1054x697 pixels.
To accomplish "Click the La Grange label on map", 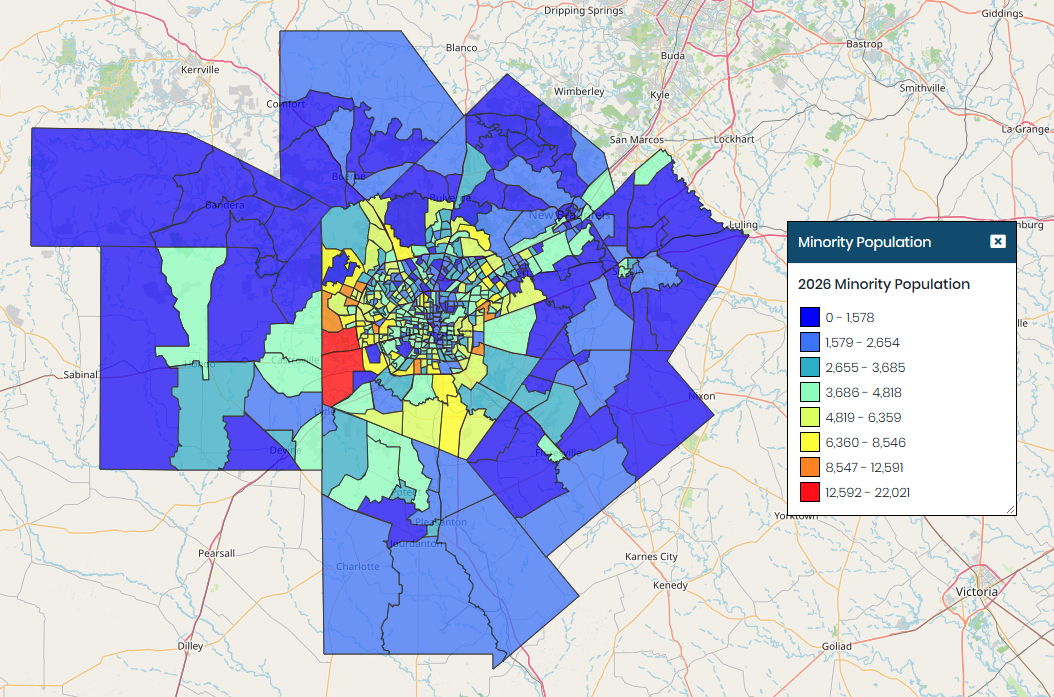I will 1025,129.
